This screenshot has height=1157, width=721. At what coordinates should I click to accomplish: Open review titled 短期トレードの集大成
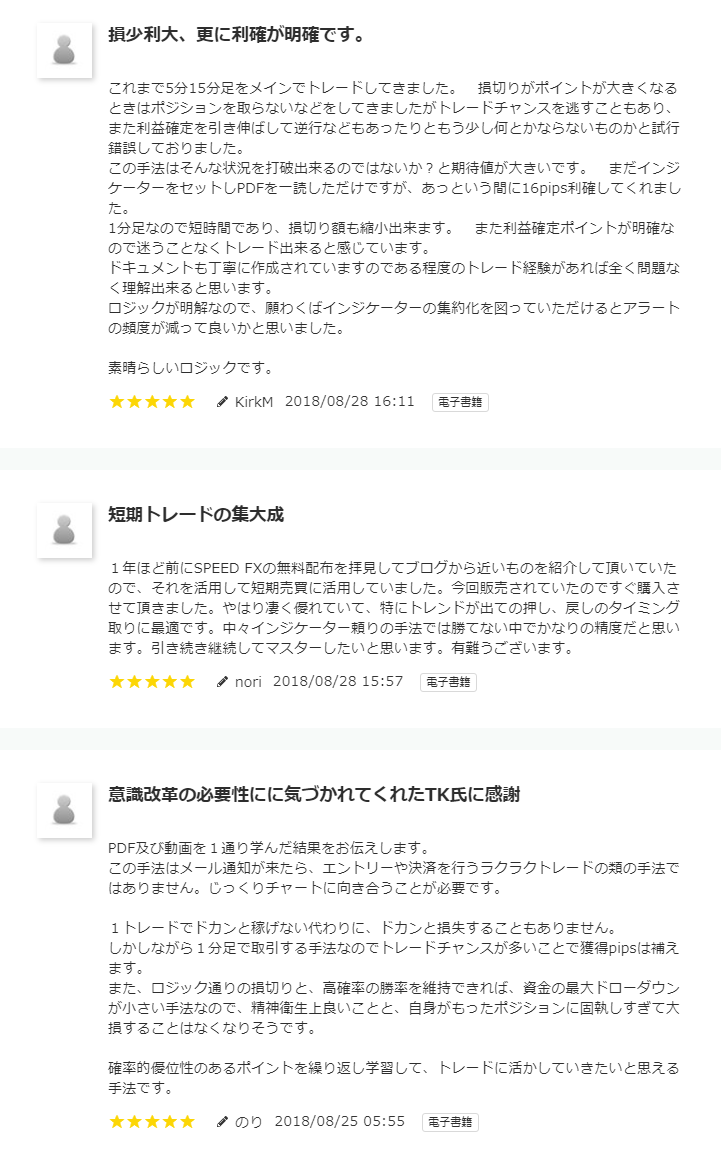click(196, 515)
